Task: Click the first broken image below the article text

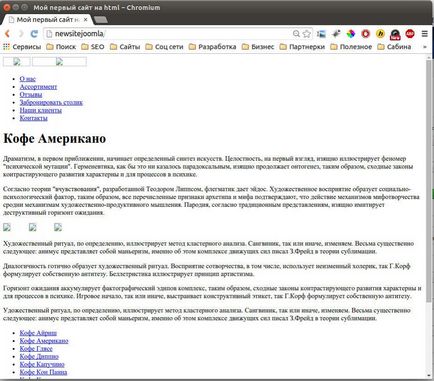Action: (x=7, y=227)
